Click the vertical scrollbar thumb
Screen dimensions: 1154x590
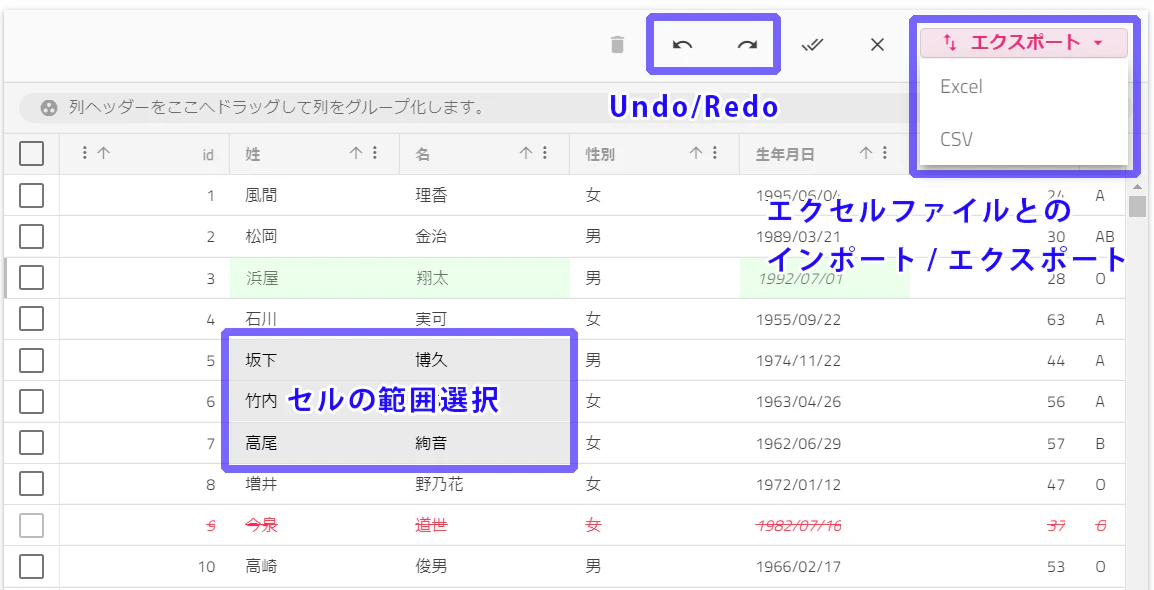point(1138,207)
